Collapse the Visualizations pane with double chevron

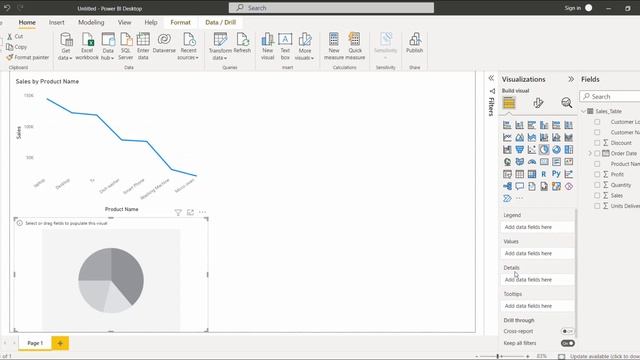coord(571,79)
